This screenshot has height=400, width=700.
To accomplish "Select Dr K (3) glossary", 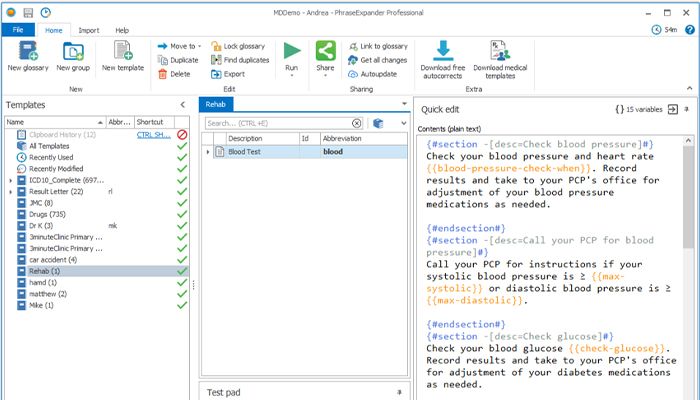I will (x=41, y=225).
